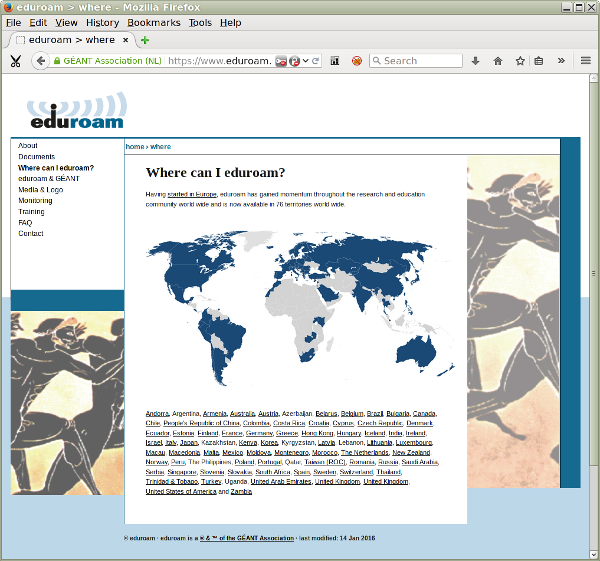Click the eduroam logo
The width and height of the screenshot is (600, 561).
coord(77,110)
